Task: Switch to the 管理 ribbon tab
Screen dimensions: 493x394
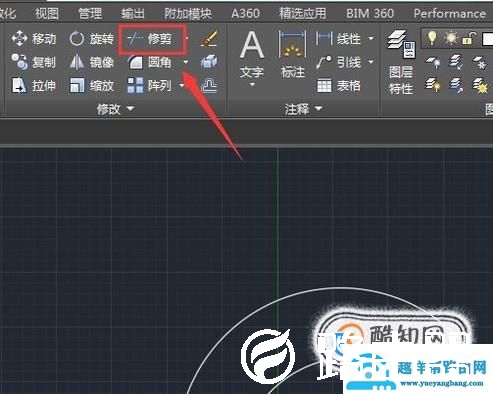Action: pos(90,13)
